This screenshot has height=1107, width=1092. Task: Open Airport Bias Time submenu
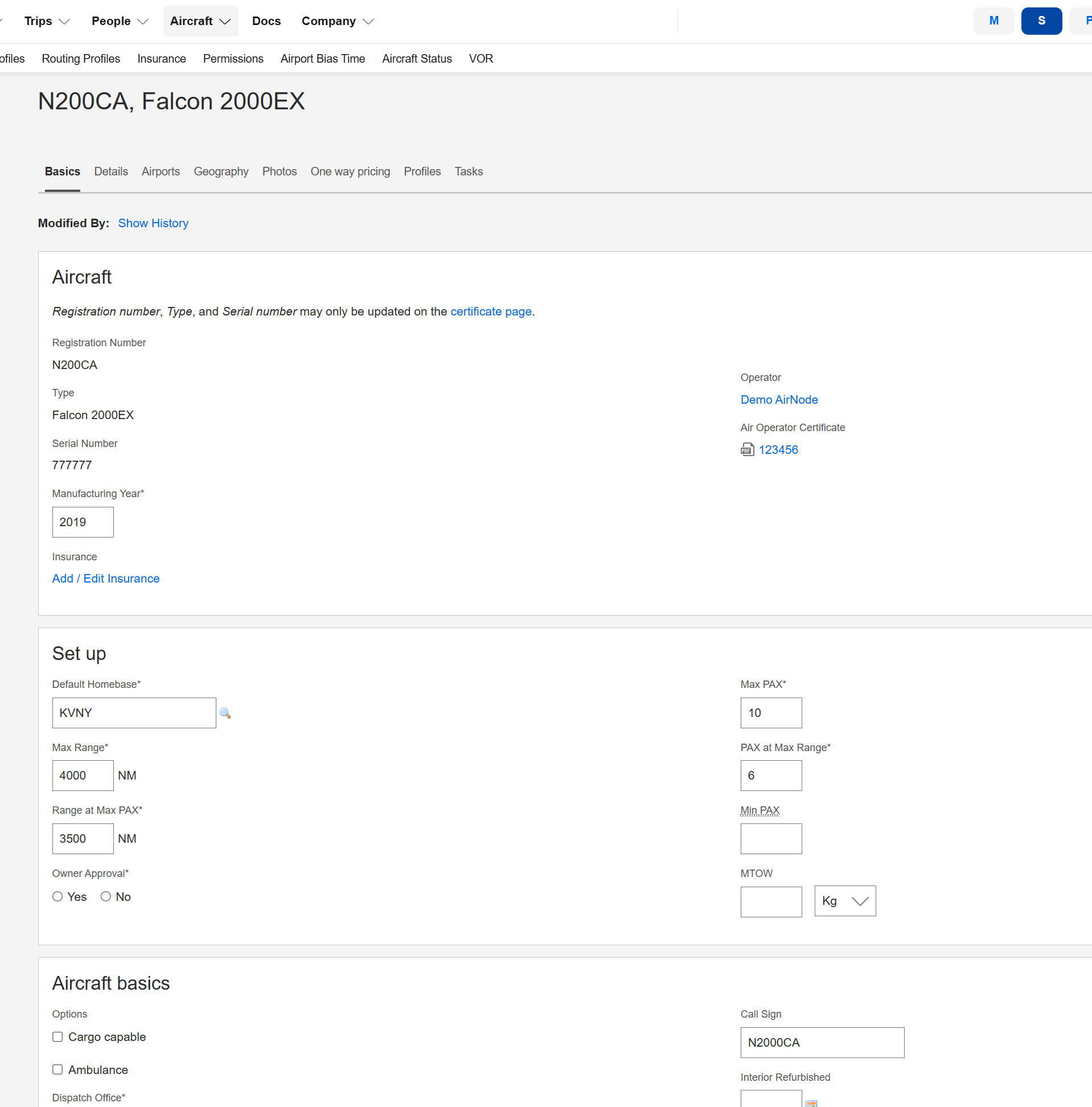[323, 59]
